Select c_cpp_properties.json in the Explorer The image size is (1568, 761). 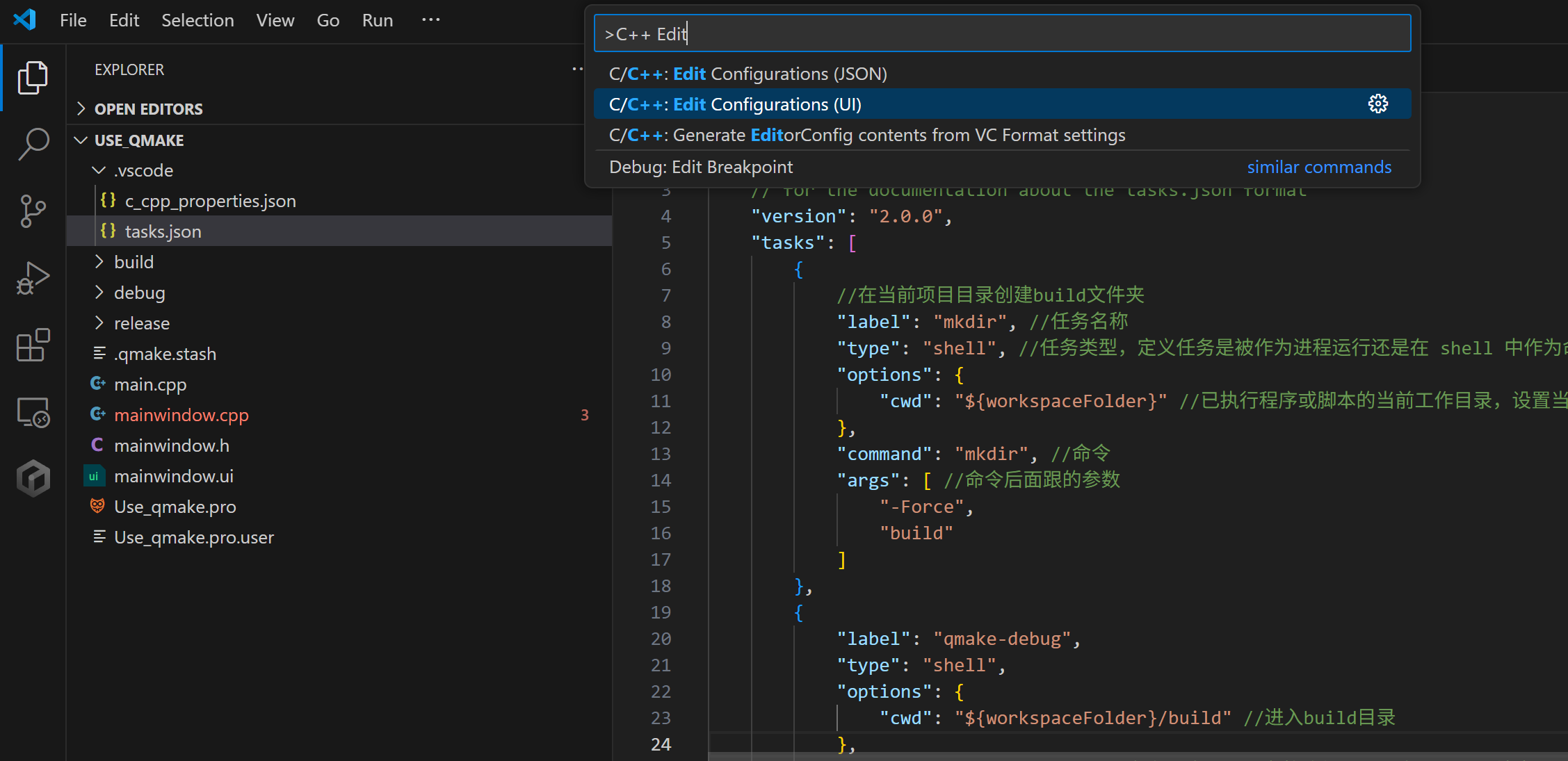coord(210,200)
